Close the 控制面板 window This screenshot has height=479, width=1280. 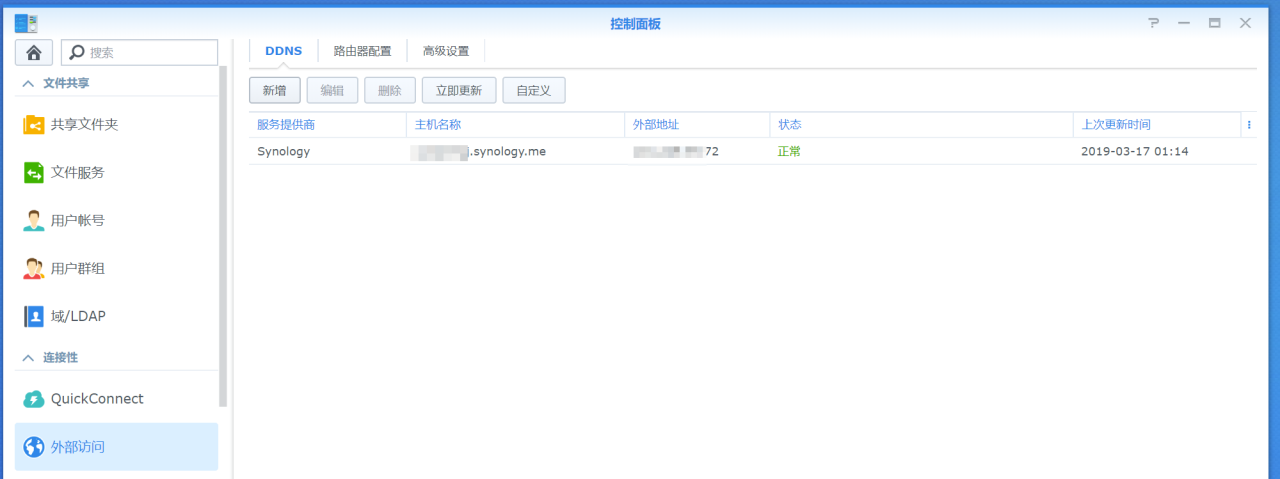tap(1246, 23)
